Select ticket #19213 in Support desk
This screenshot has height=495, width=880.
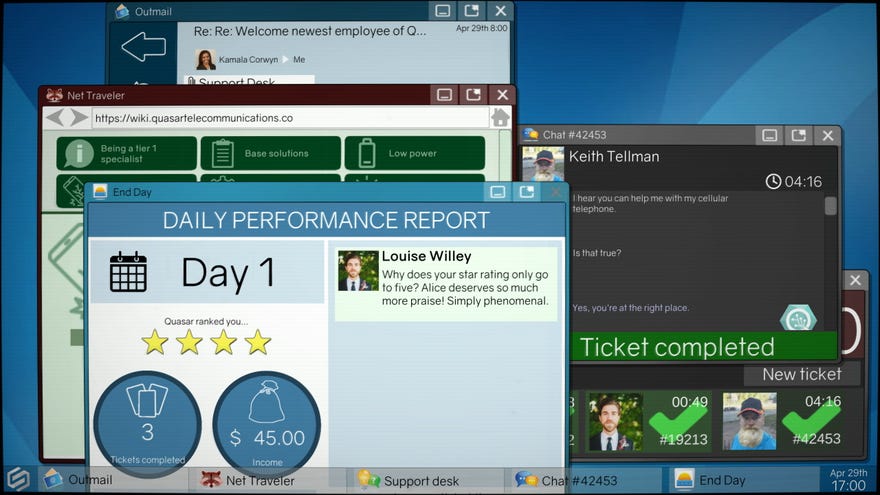pos(648,421)
